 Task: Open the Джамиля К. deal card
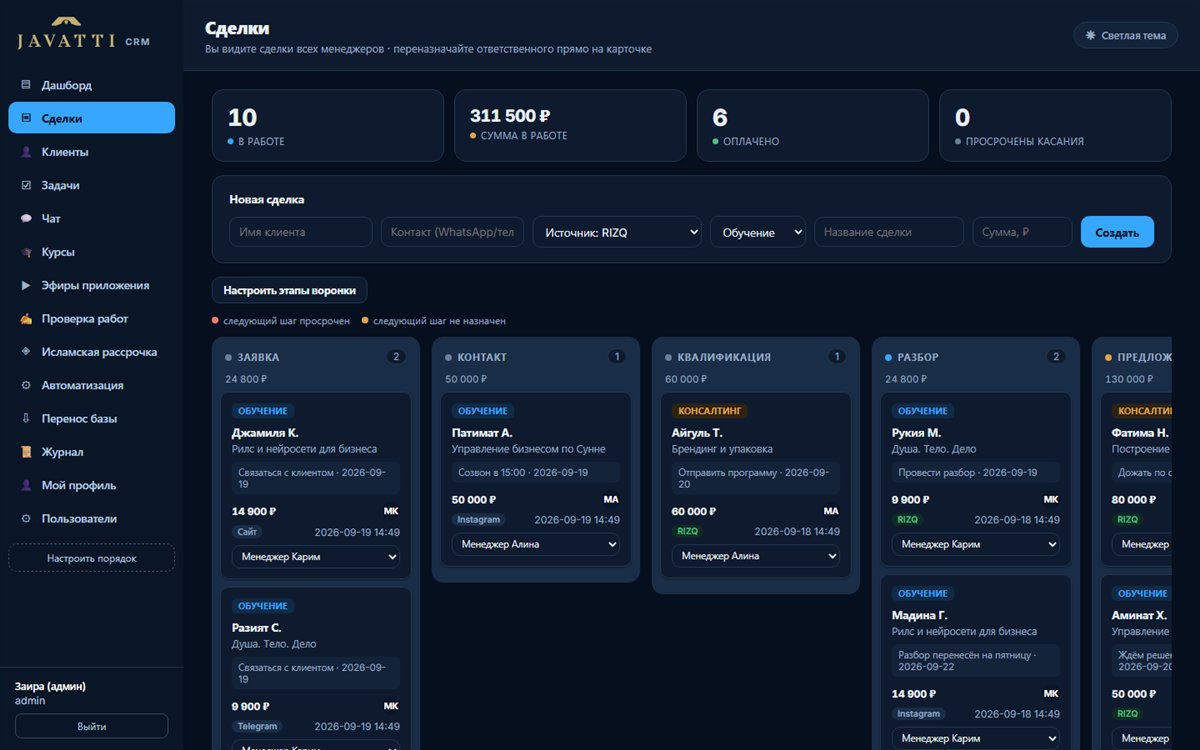coord(316,485)
